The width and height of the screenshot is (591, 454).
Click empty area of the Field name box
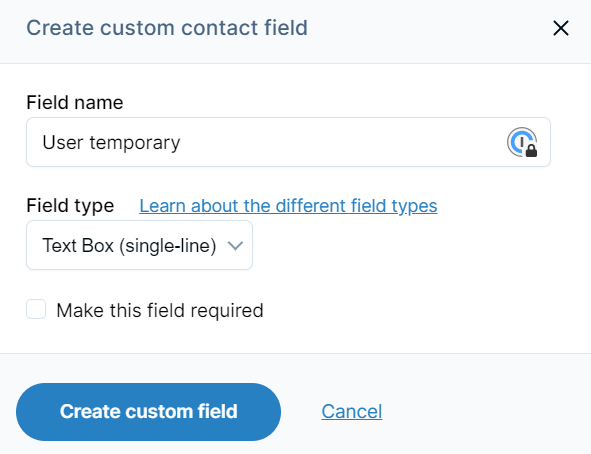click(339, 142)
